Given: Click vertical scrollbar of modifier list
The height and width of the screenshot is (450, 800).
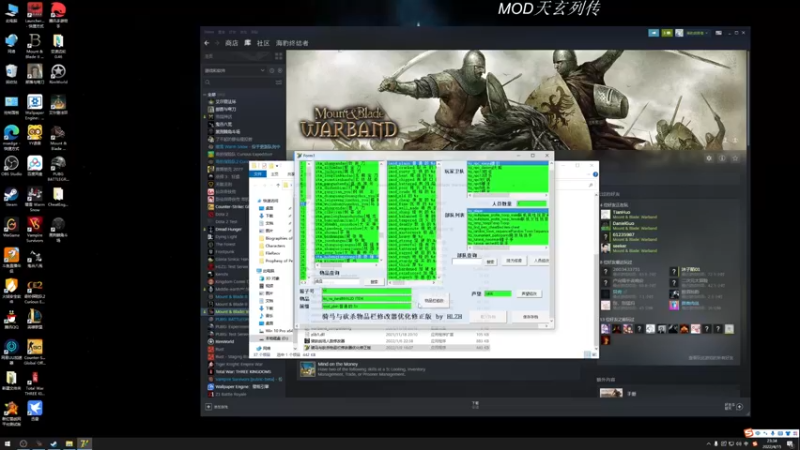Looking at the screenshot, I should [x=438, y=219].
